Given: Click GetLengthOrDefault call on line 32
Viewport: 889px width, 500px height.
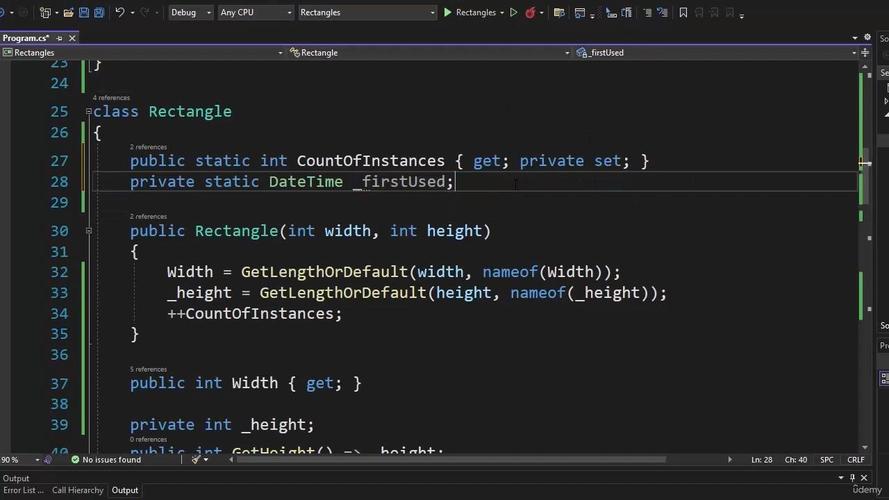Looking at the screenshot, I should tap(324, 272).
